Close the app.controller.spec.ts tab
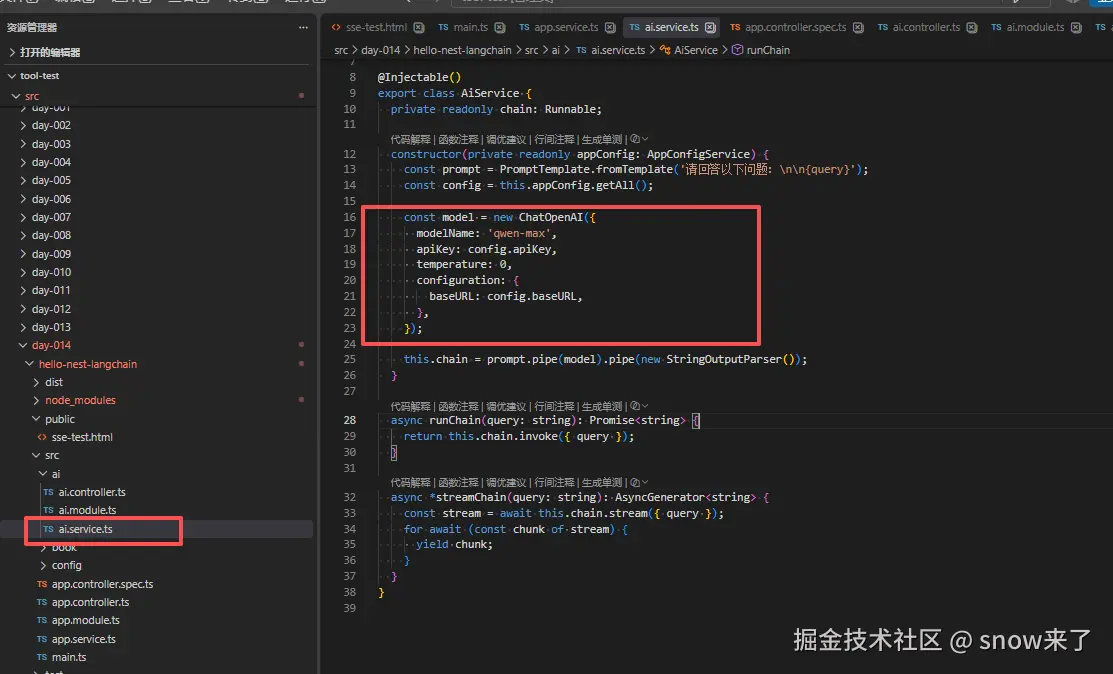1113x674 pixels. click(x=858, y=28)
